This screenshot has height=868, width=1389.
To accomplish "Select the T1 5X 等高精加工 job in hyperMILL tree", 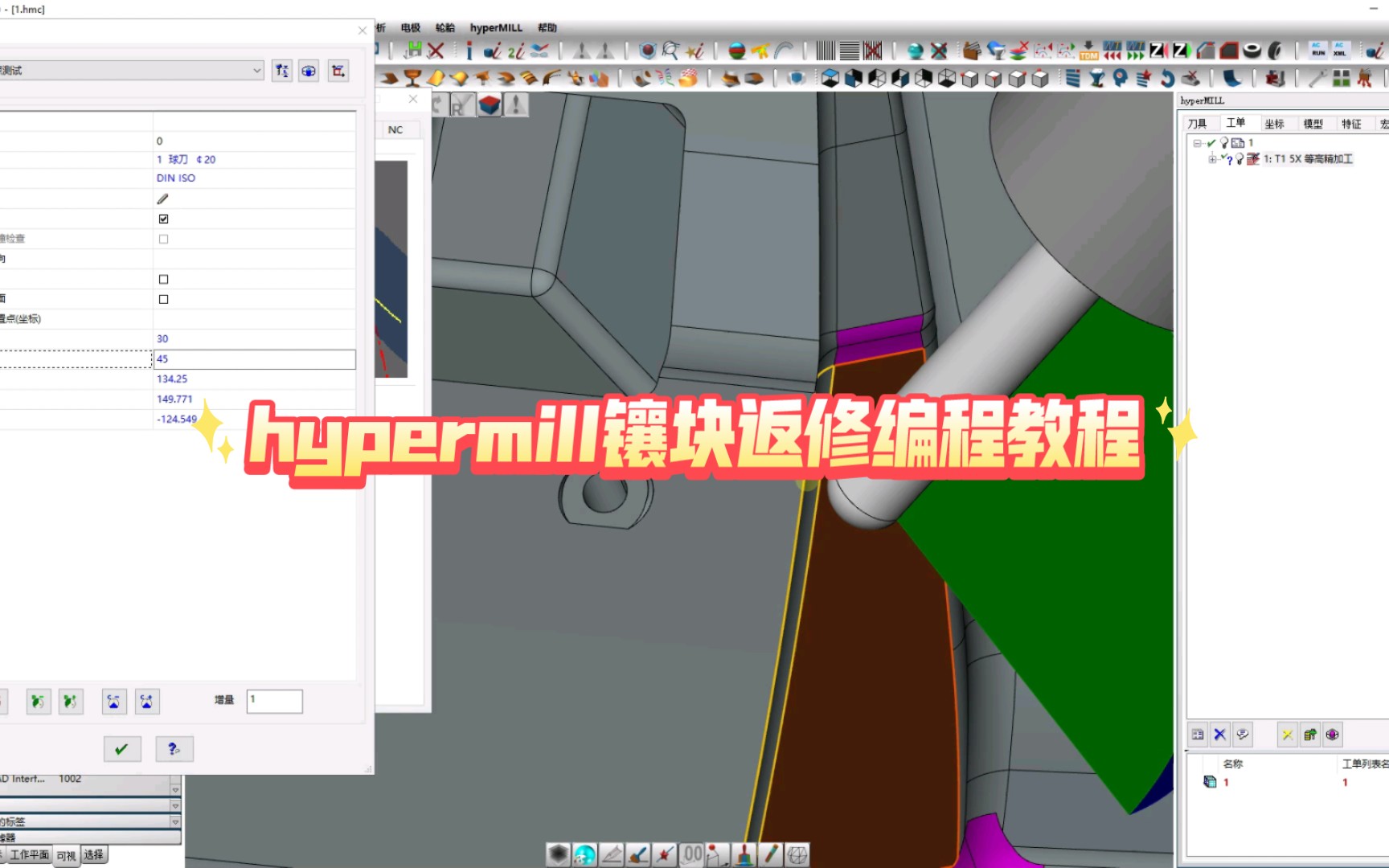I will tap(1308, 158).
